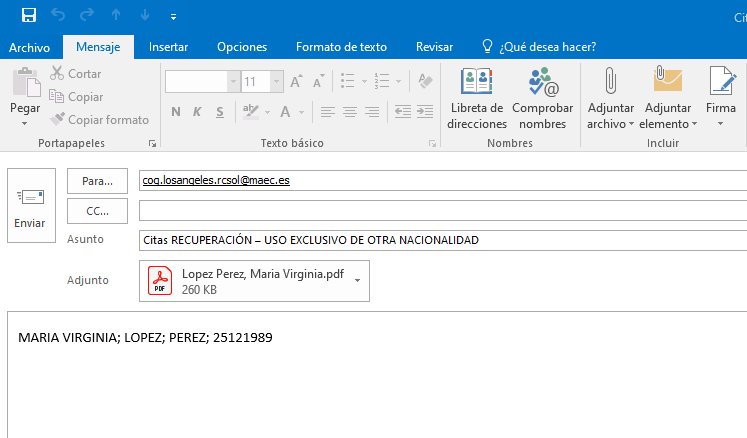Open the Firma signature menu

[721, 99]
